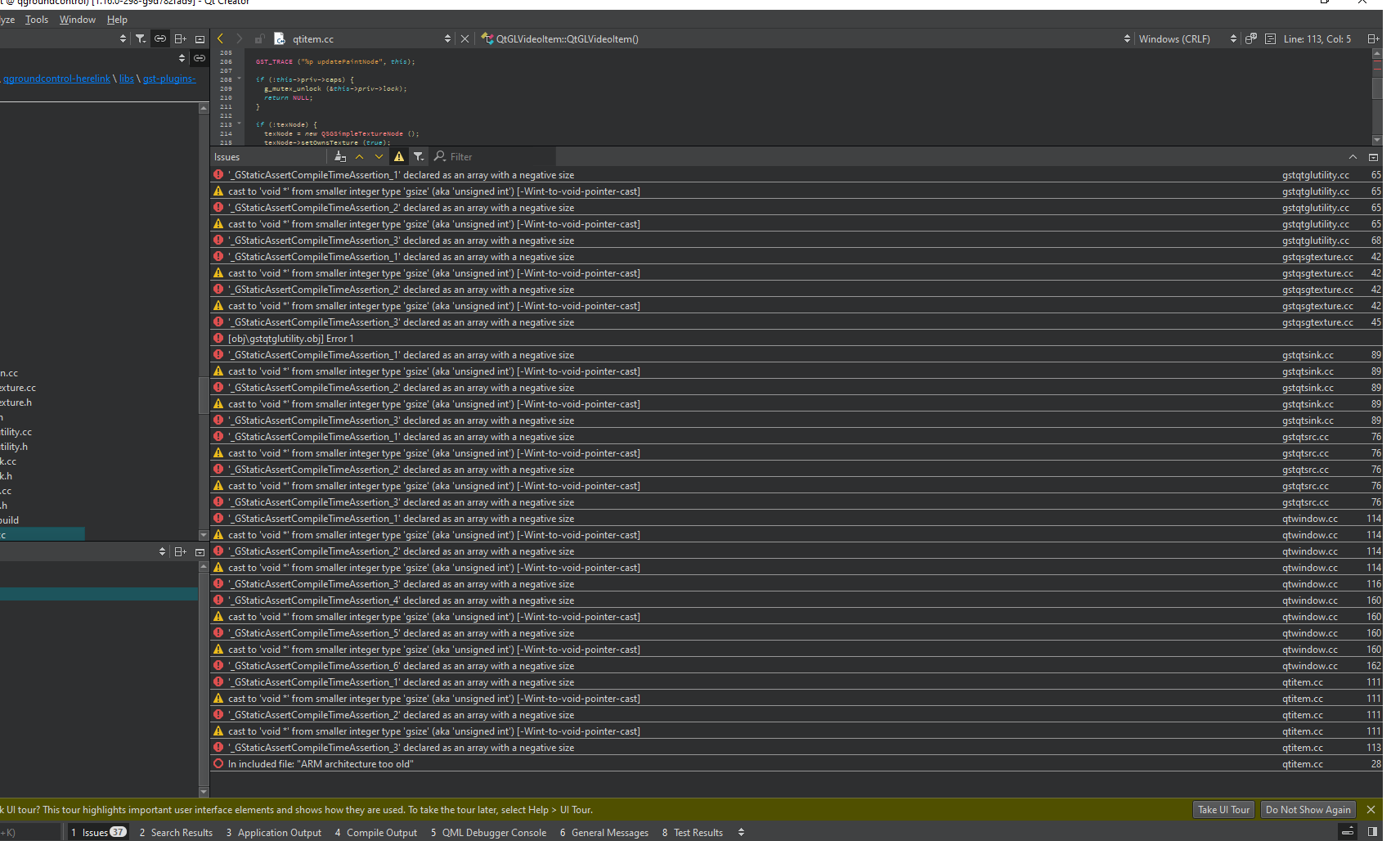This screenshot has width=1400, height=841.
Task: Toggle the file lock icon next to qtitem.cc
Action: pyautogui.click(x=259, y=38)
